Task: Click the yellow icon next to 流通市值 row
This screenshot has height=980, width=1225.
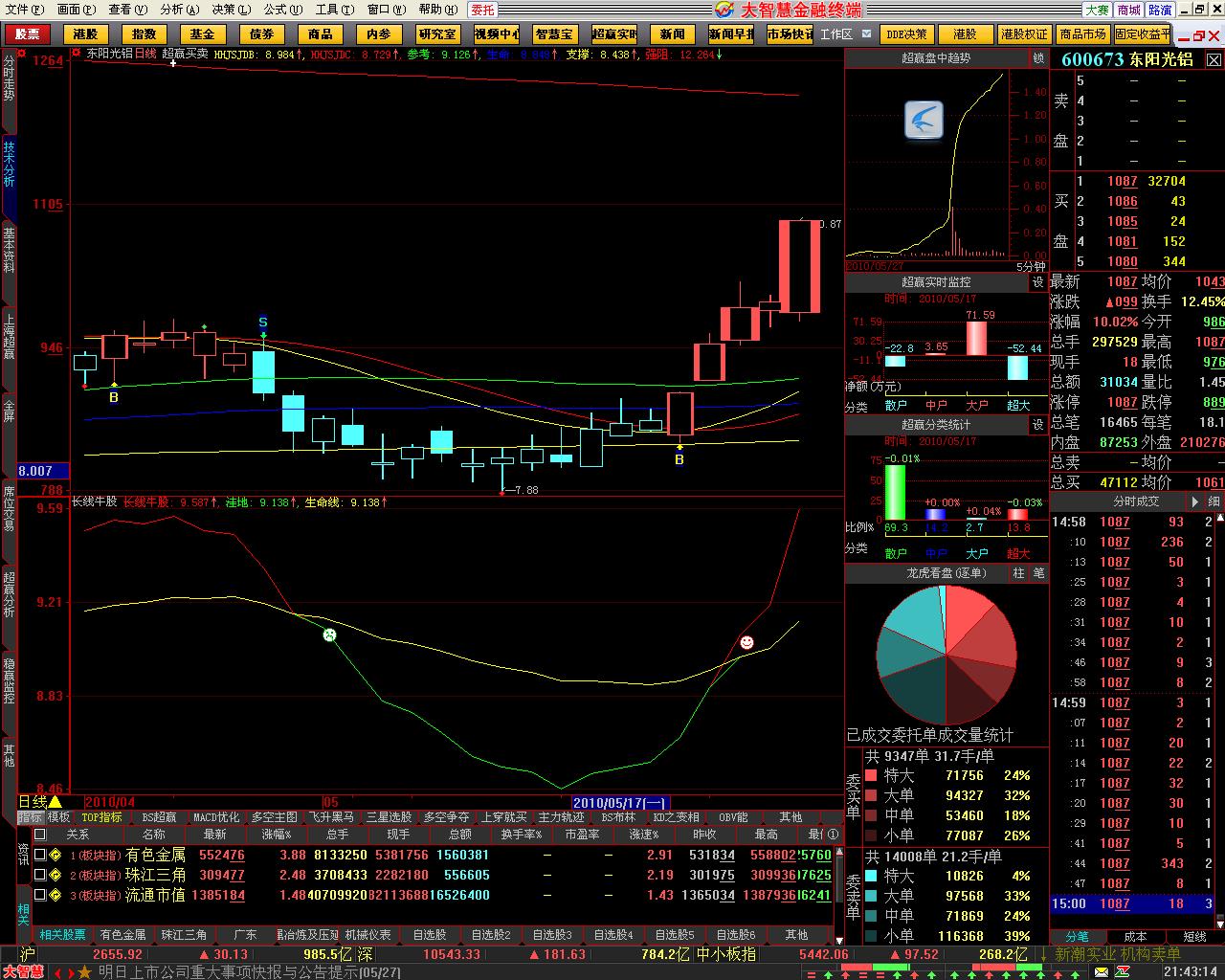Action: click(x=56, y=895)
